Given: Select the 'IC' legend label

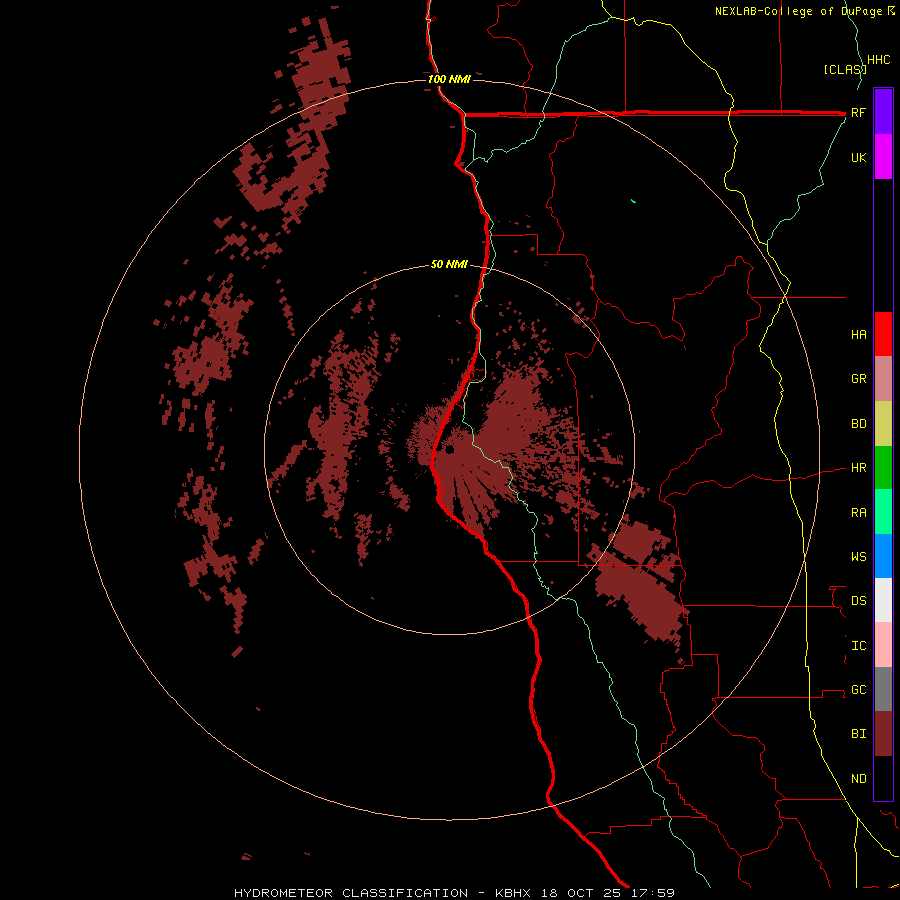Looking at the screenshot, I should [x=858, y=646].
